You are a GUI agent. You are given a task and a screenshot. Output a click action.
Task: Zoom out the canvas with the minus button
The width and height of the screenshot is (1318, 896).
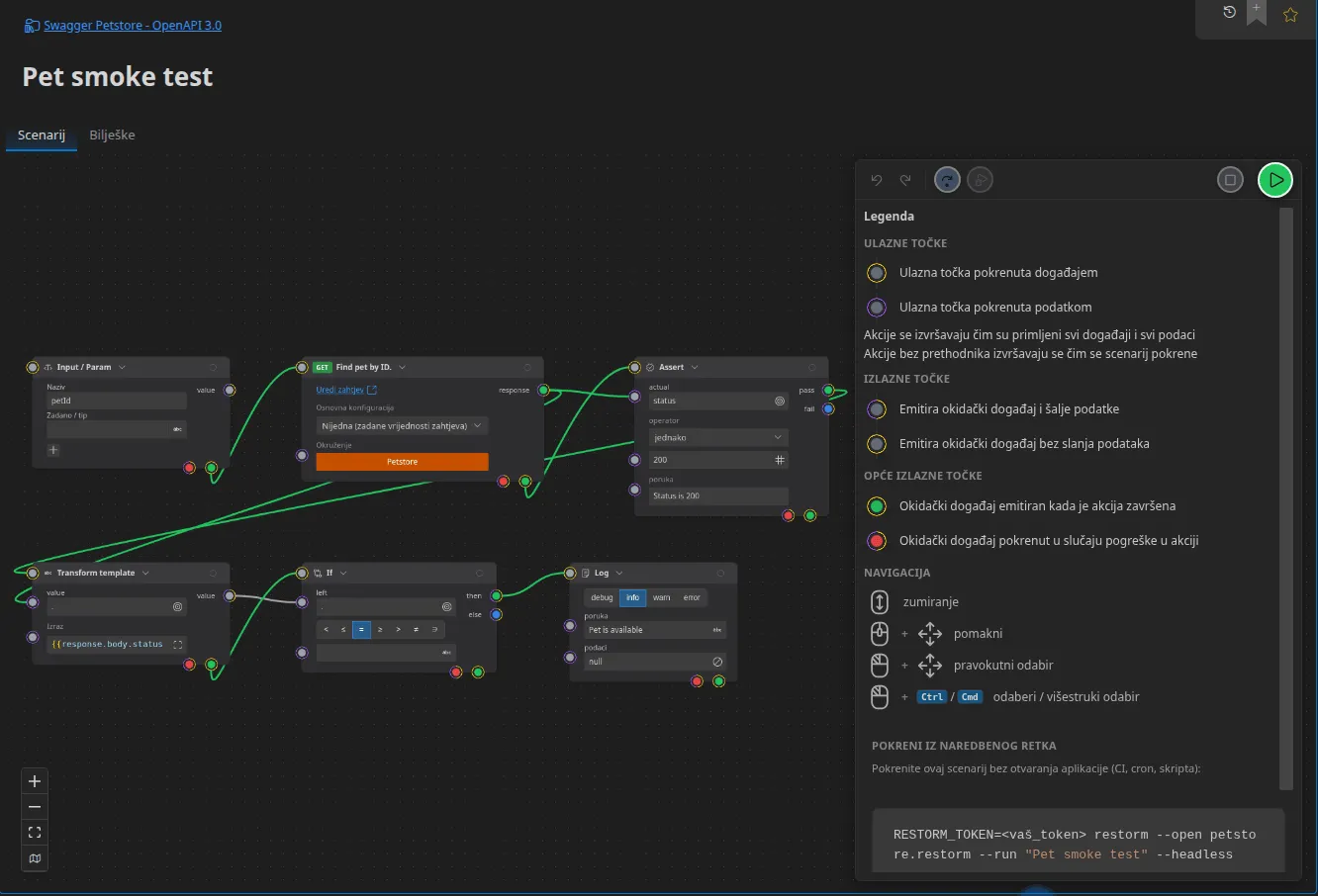pyautogui.click(x=35, y=807)
